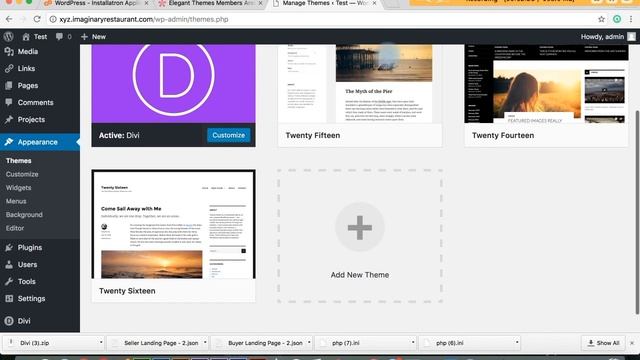Screen dimensions: 640x360
Task: Open Customize under Appearance
Action: pyautogui.click(x=22, y=174)
